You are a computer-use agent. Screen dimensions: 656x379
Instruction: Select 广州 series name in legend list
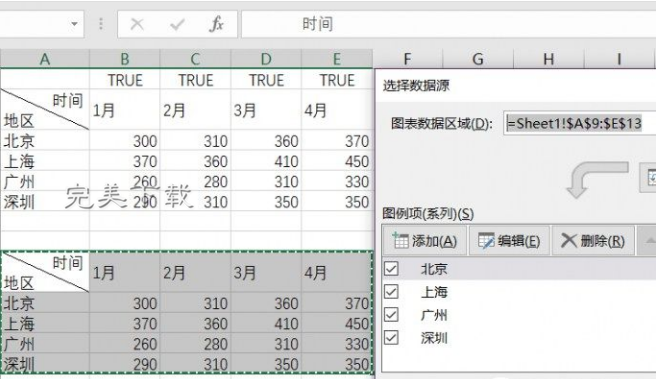coord(434,315)
